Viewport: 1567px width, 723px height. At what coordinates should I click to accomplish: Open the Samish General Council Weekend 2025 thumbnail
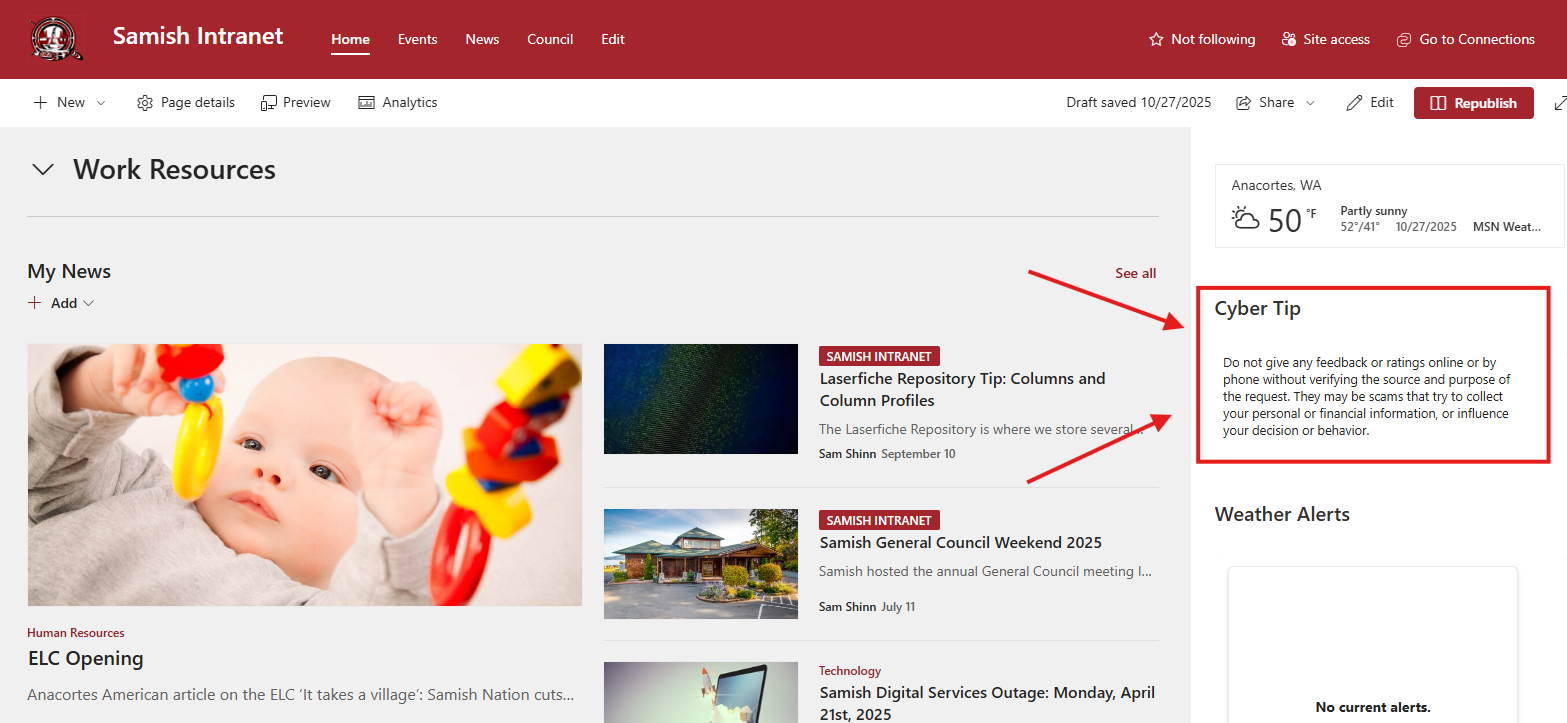(700, 563)
